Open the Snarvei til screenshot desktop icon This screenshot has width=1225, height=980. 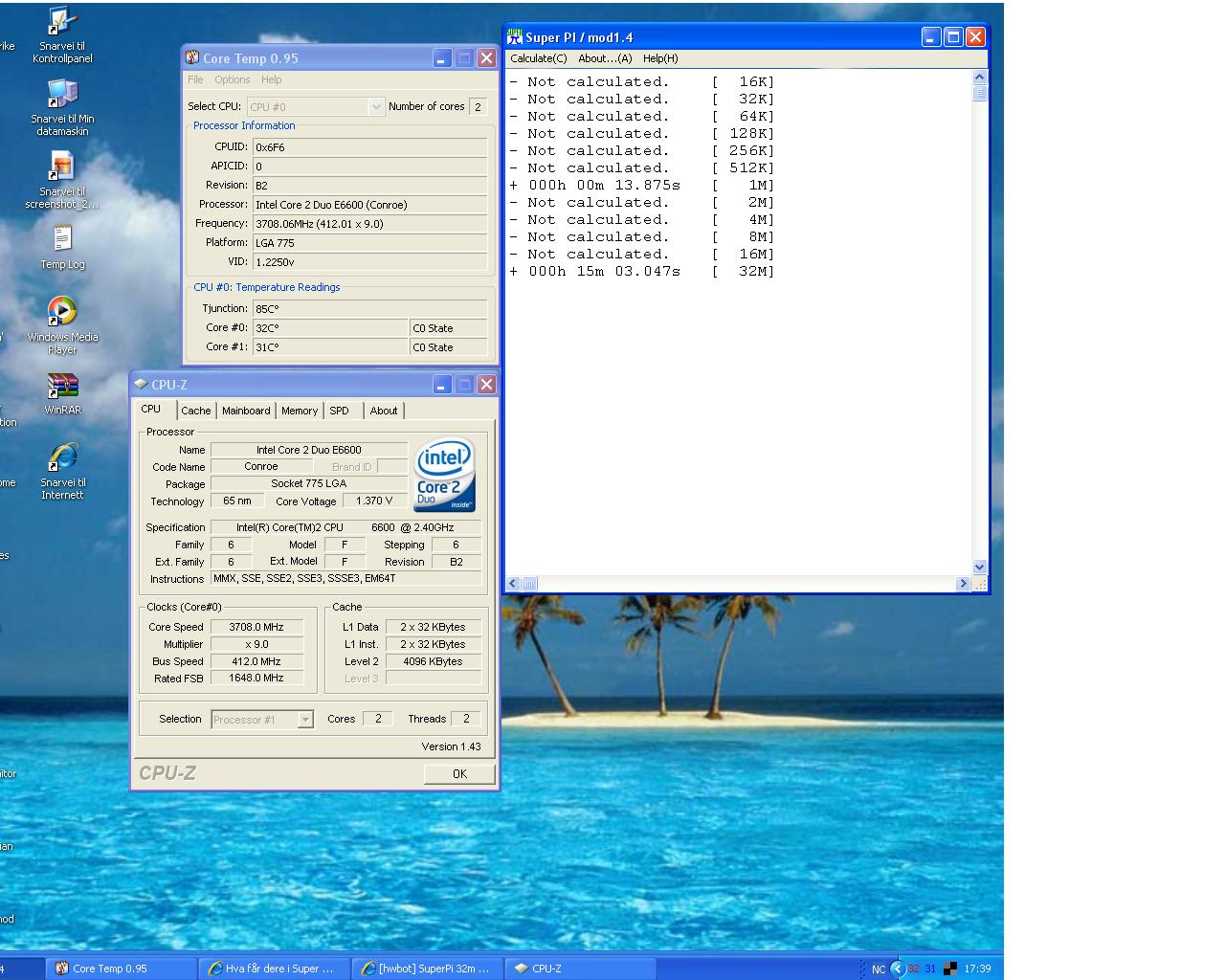tap(62, 180)
